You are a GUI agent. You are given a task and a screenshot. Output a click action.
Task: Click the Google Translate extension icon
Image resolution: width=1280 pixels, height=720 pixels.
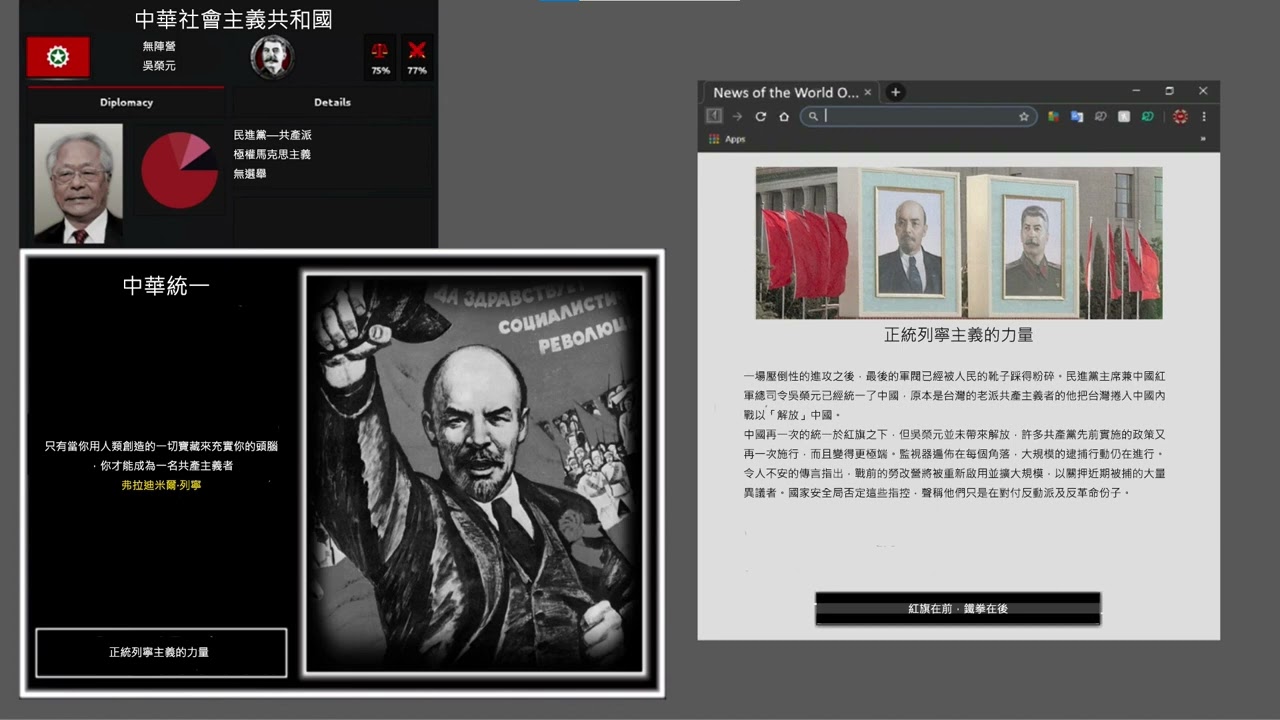pyautogui.click(x=1077, y=116)
